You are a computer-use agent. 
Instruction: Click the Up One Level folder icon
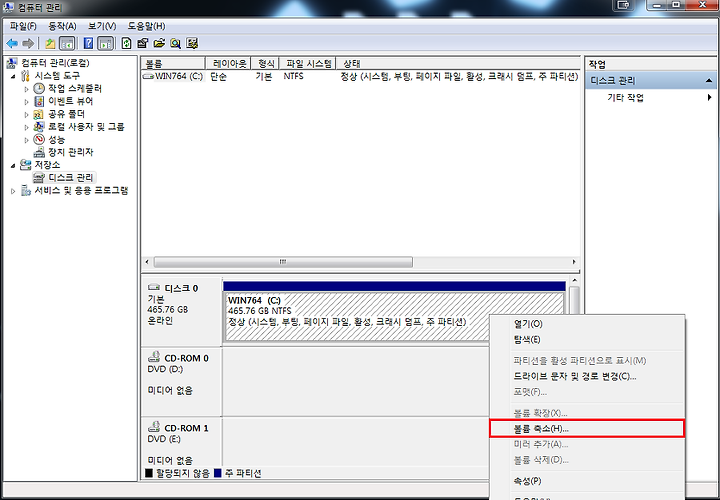pyautogui.click(x=50, y=44)
